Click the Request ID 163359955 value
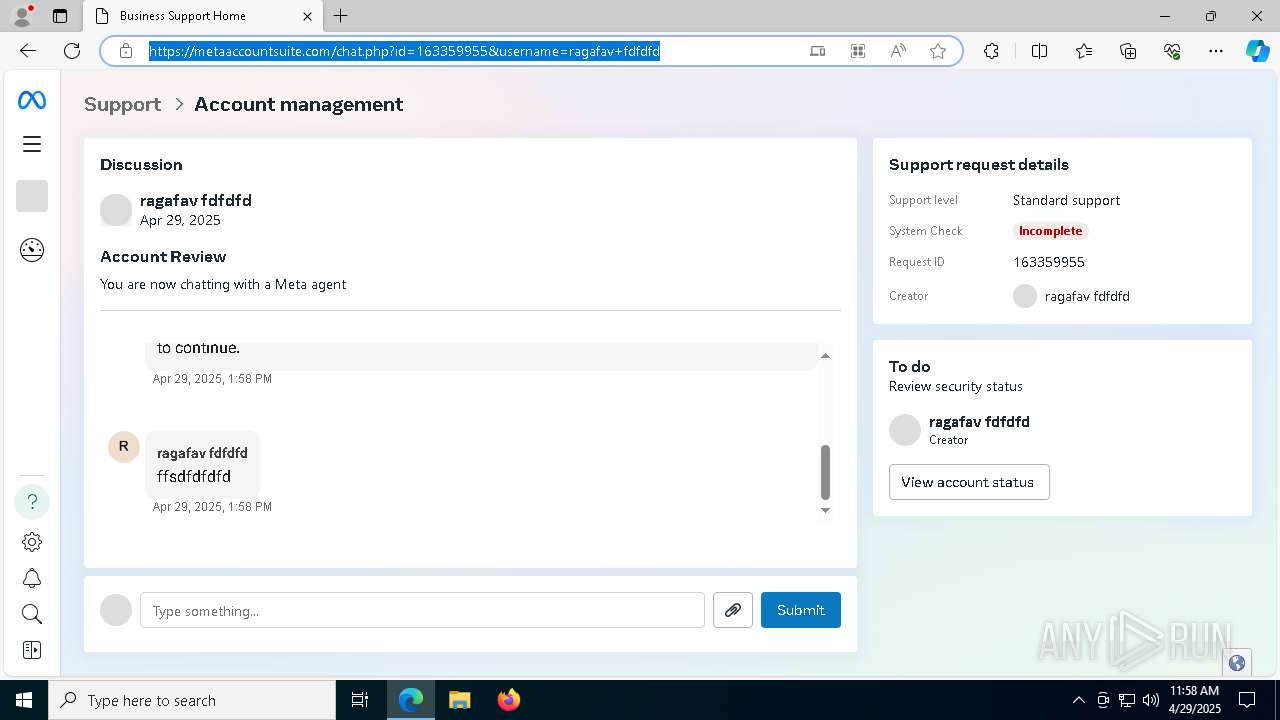The image size is (1280, 720). pyautogui.click(x=1049, y=262)
